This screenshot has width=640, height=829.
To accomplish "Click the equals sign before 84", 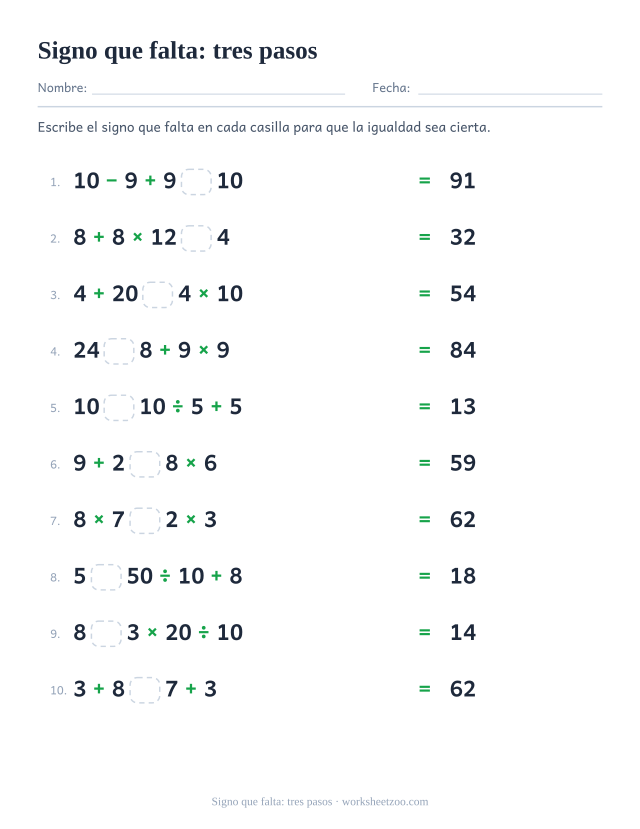I will coord(424,350).
